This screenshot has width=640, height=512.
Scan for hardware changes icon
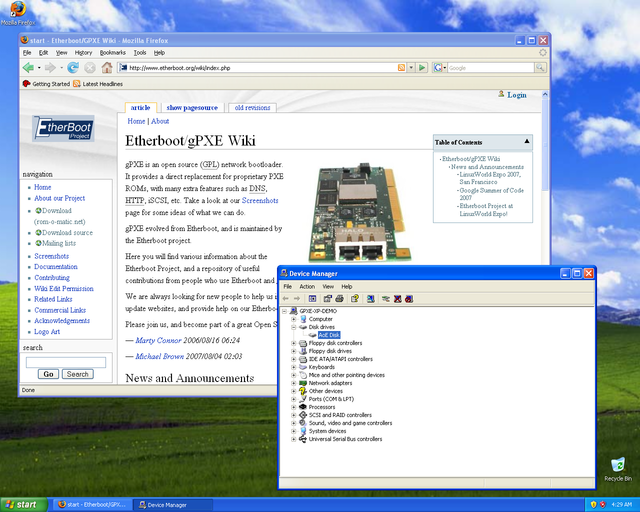[x=370, y=299]
